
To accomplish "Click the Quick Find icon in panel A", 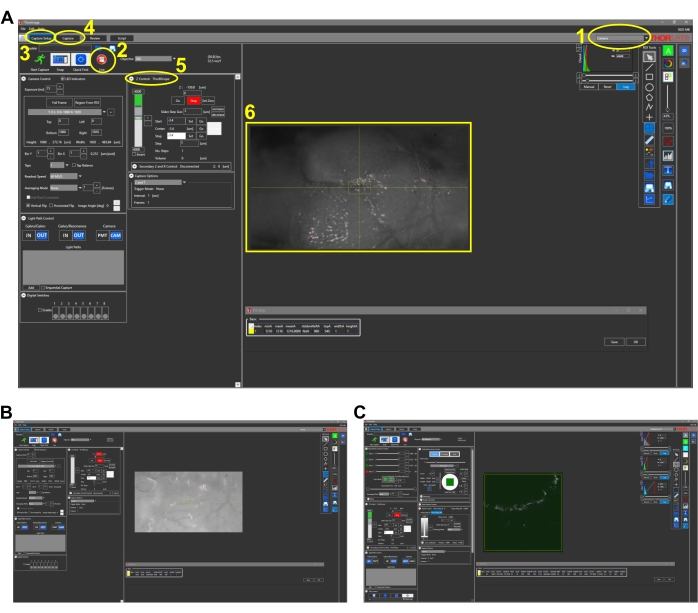I will 81,59.
